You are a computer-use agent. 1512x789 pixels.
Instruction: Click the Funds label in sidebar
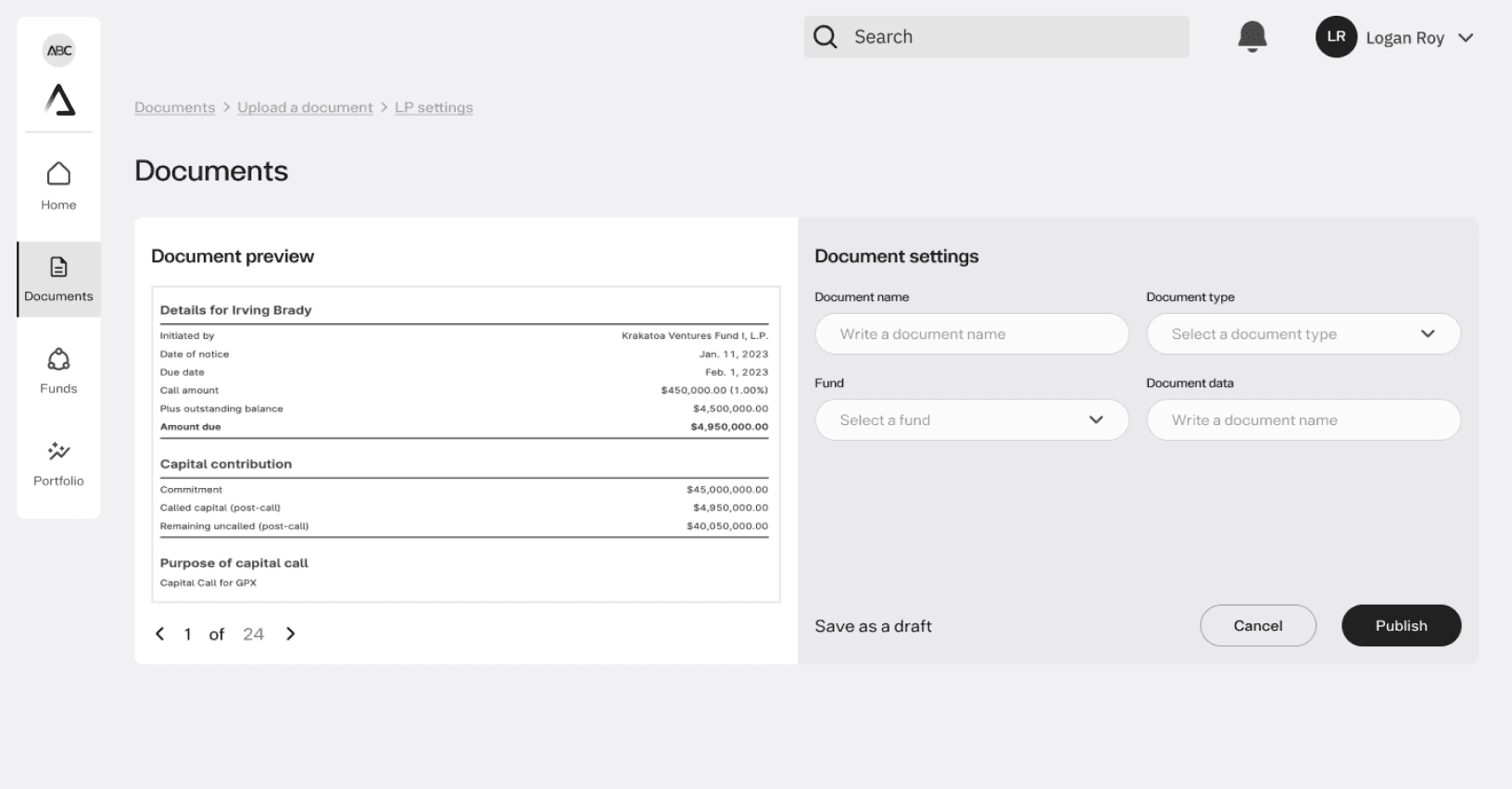click(58, 388)
